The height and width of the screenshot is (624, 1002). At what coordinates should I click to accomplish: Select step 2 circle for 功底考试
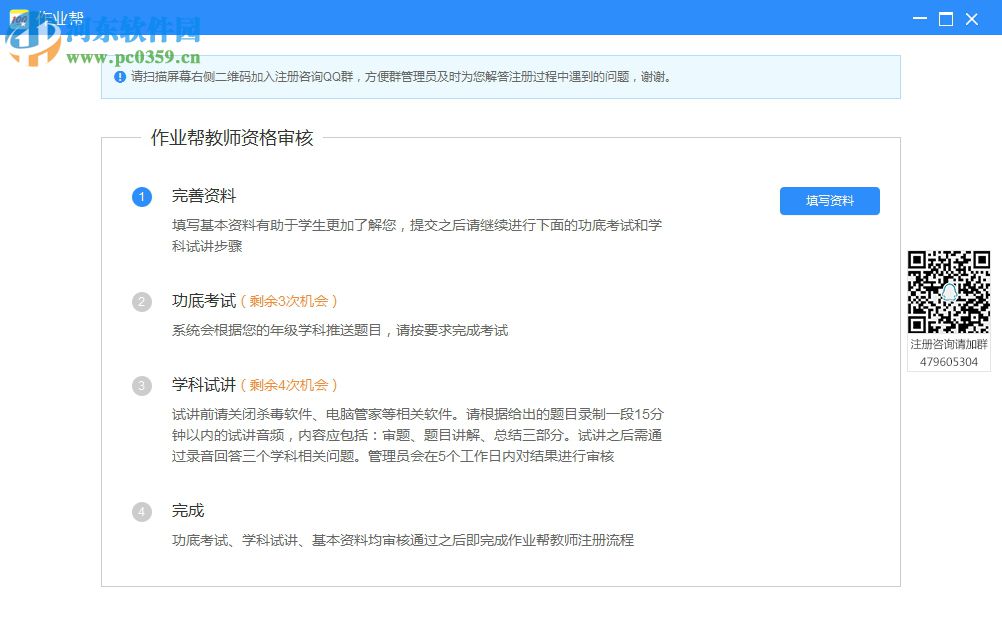[x=142, y=300]
